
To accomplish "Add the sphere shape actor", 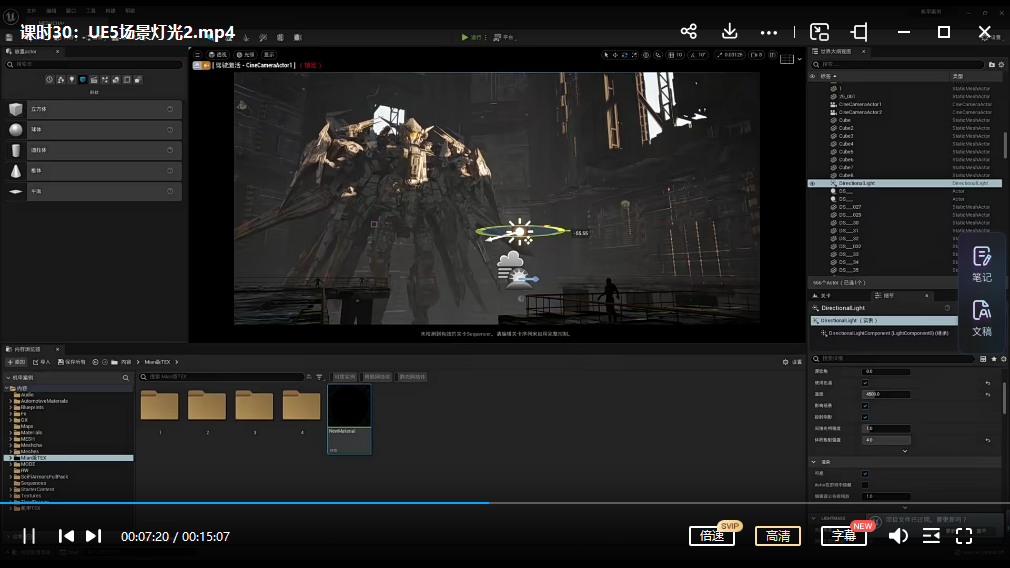I will (94, 130).
